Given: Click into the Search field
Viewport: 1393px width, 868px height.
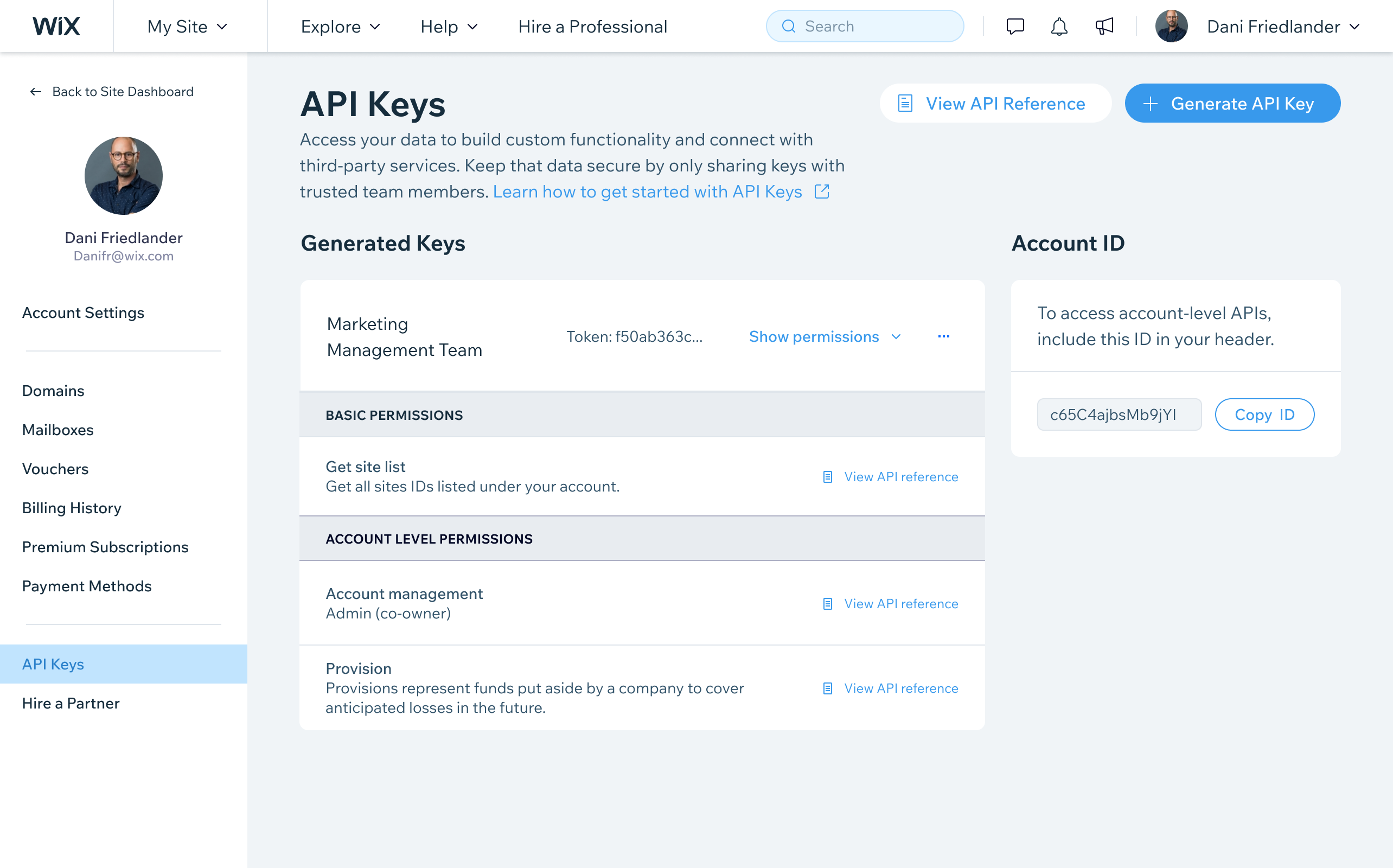Looking at the screenshot, I should (865, 27).
